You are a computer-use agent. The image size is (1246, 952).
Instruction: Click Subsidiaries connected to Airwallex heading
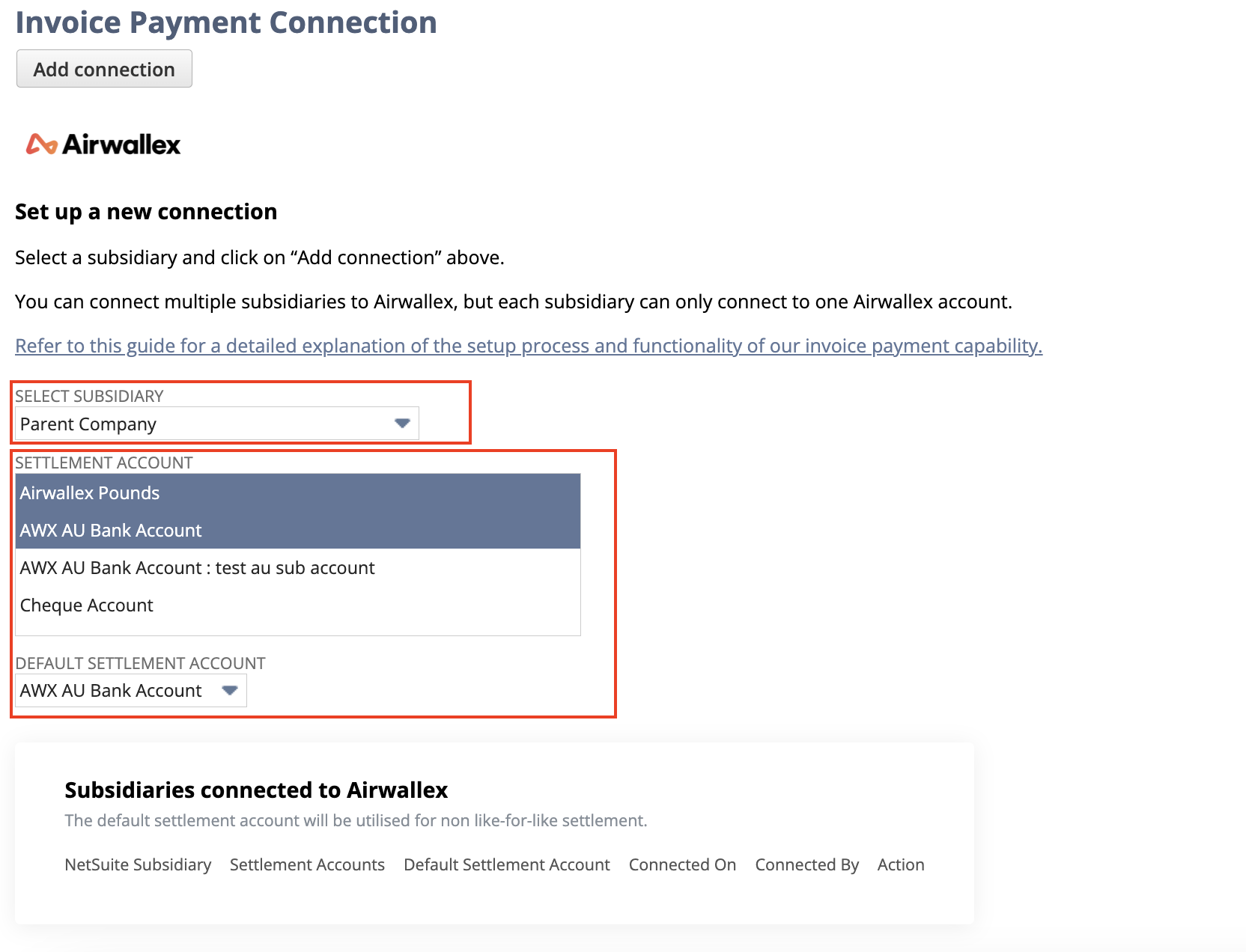pyautogui.click(x=256, y=790)
